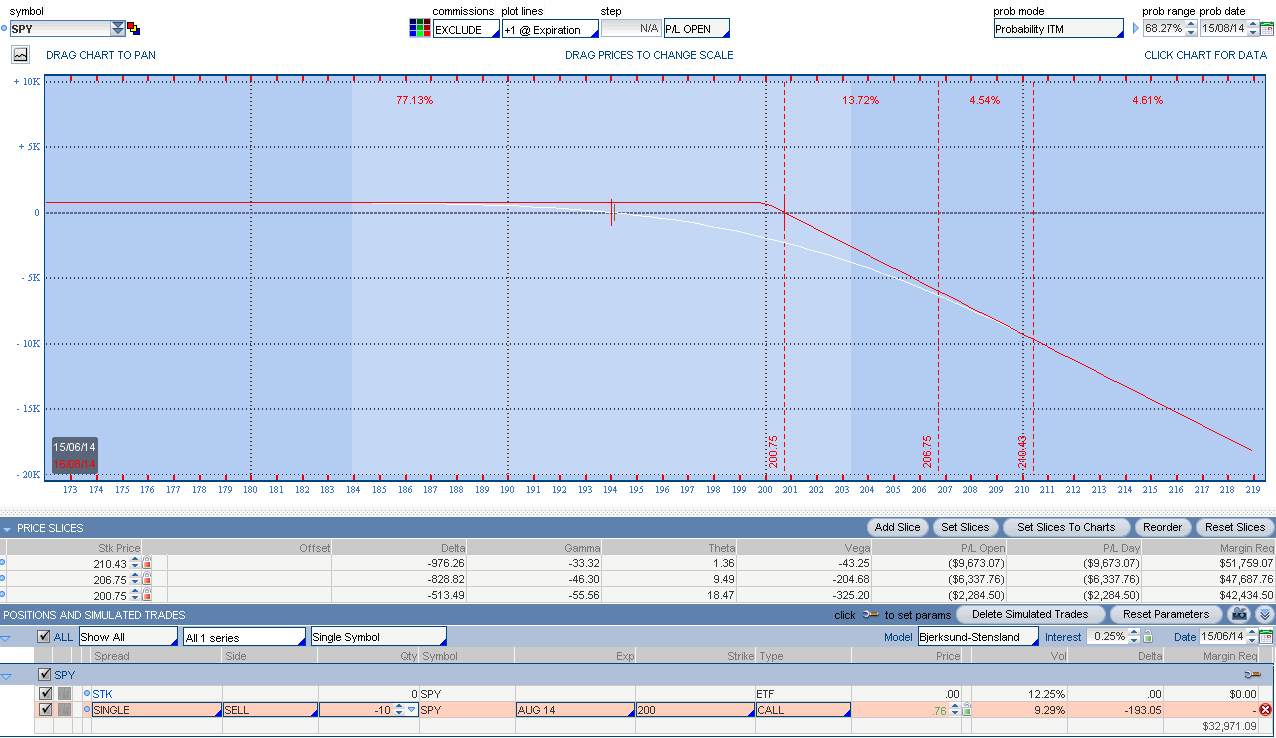Screen dimensions: 1276x738
Task: Adjust stepper for 206.75 slice price
Action: 135,579
